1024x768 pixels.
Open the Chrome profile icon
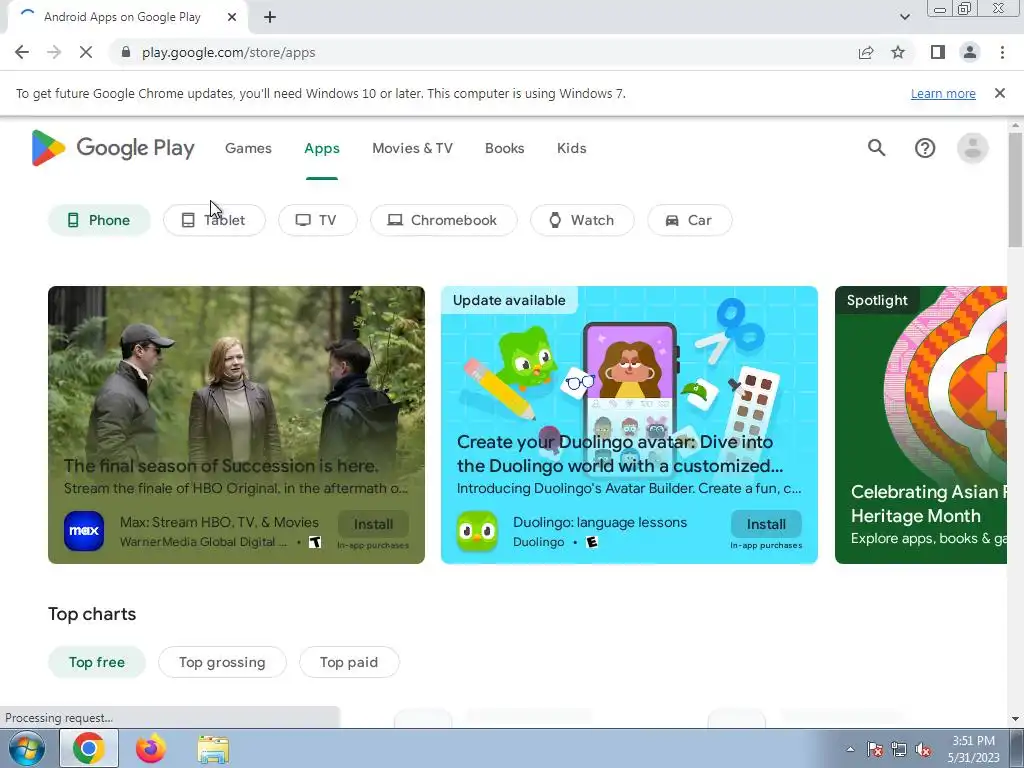970,52
